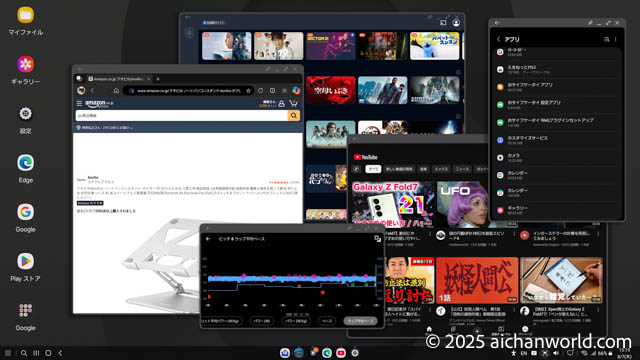The height and width of the screenshot is (360, 640).
Task: Select the highlighted ラップ平均ペース chip
Action: pyautogui.click(x=360, y=321)
